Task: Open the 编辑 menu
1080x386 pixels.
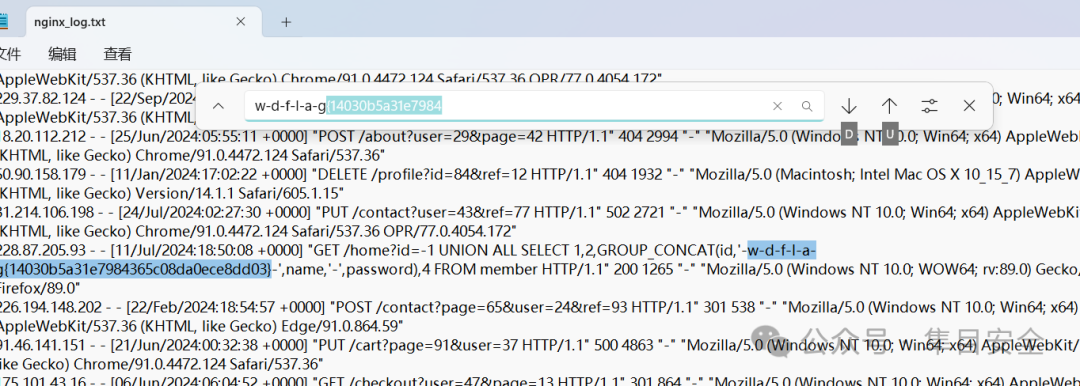Action: pyautogui.click(x=62, y=54)
